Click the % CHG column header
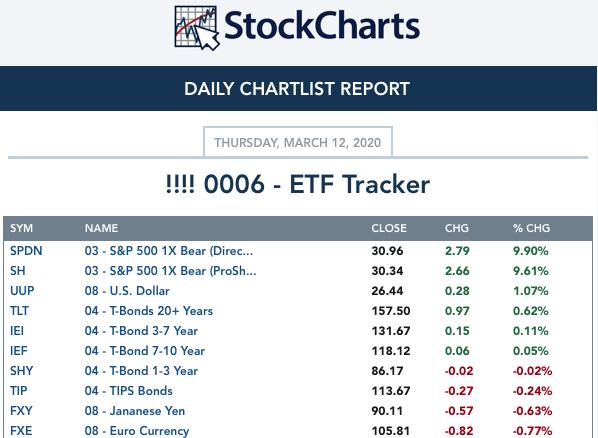Image resolution: width=598 pixels, height=438 pixels. 531,228
